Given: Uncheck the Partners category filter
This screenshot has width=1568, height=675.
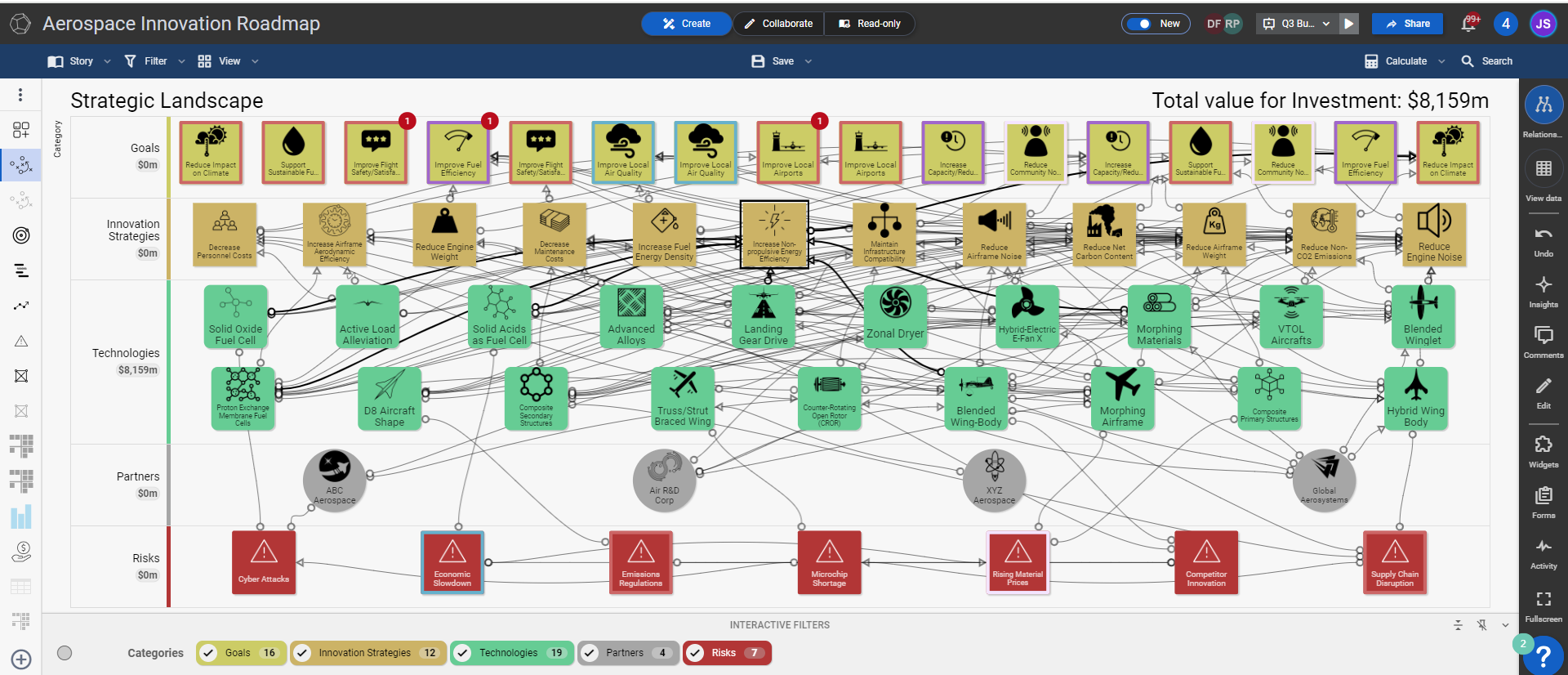Looking at the screenshot, I should point(590,653).
